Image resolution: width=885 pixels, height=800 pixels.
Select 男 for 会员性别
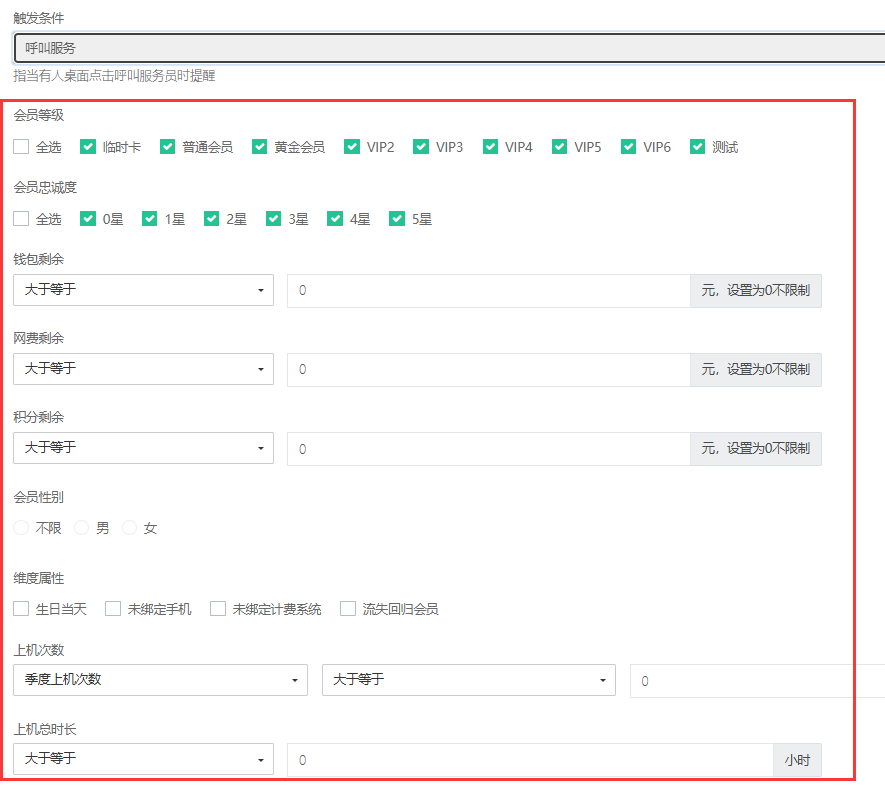pyautogui.click(x=82, y=528)
